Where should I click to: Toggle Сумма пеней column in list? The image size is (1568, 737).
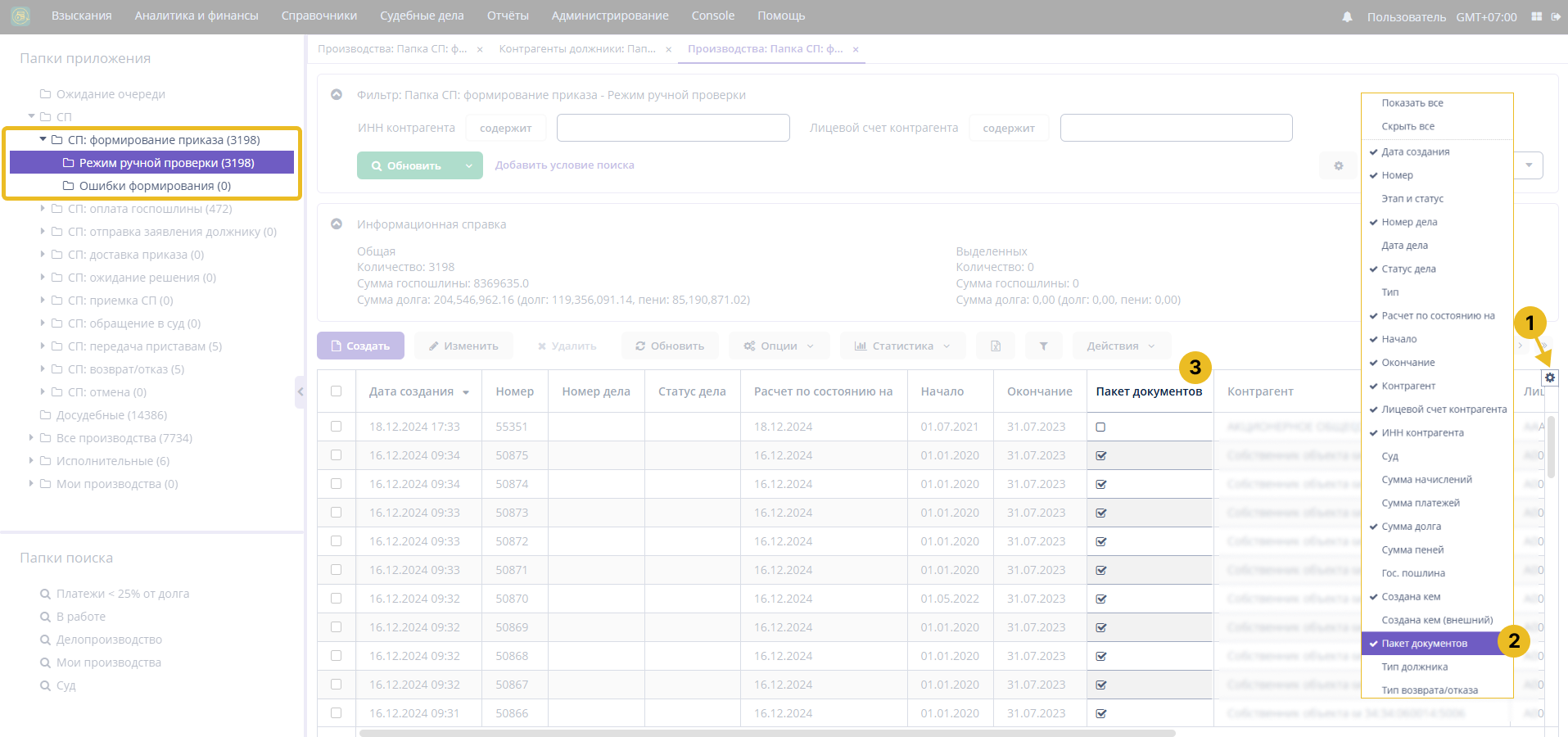pos(1412,549)
